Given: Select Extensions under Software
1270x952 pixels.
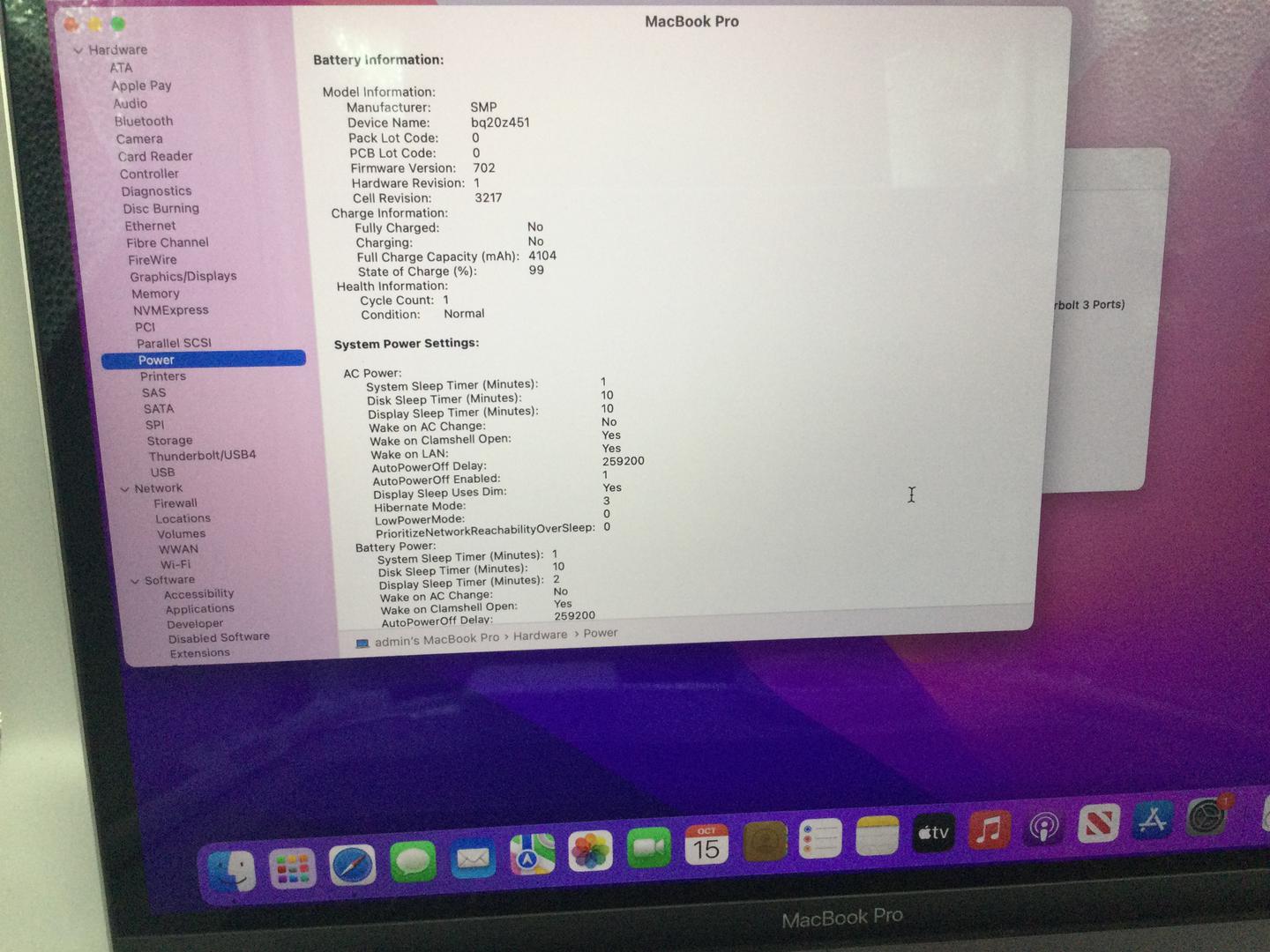Looking at the screenshot, I should 199,653.
